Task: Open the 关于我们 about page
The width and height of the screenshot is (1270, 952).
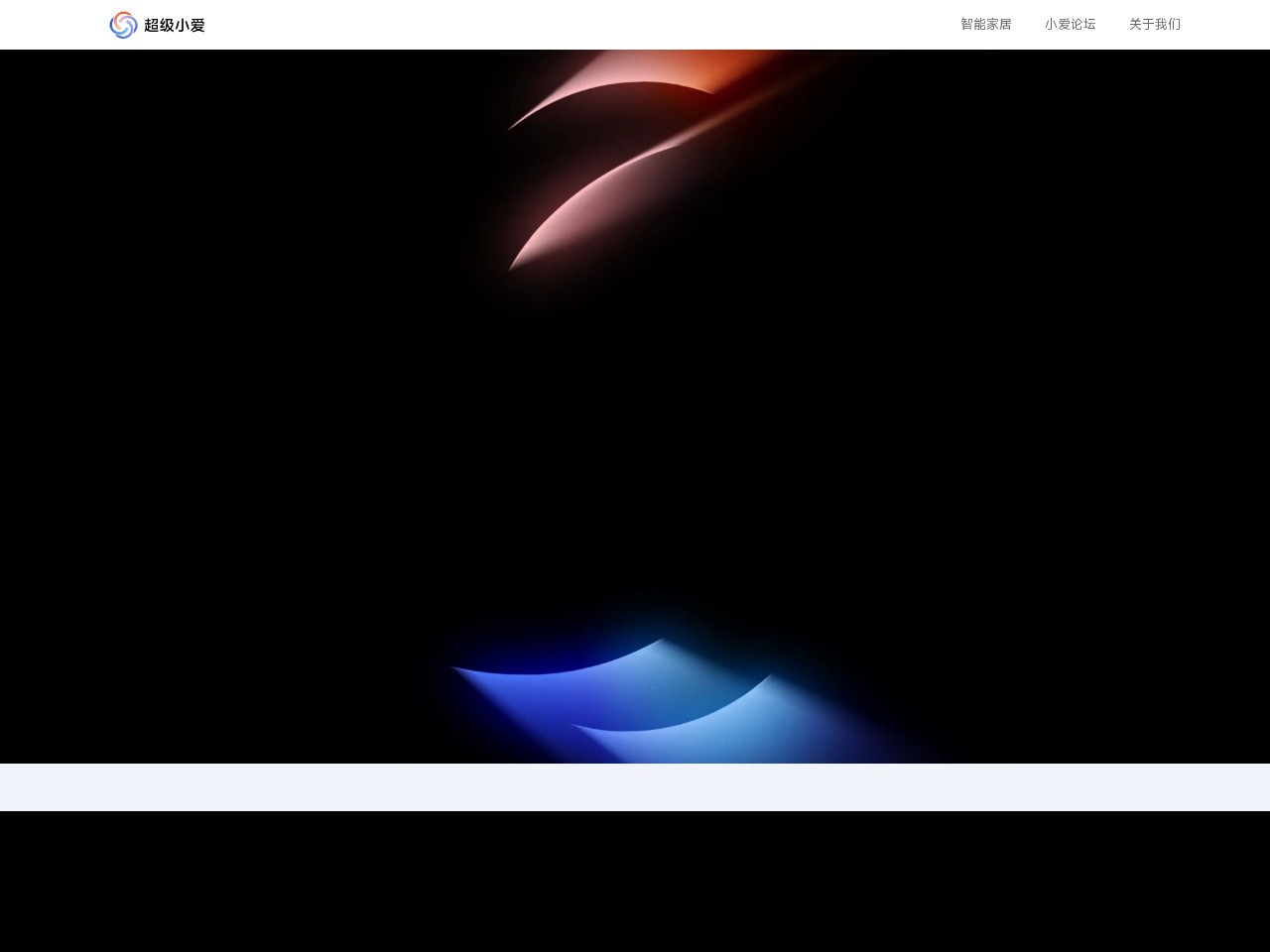Action: pyautogui.click(x=1154, y=24)
